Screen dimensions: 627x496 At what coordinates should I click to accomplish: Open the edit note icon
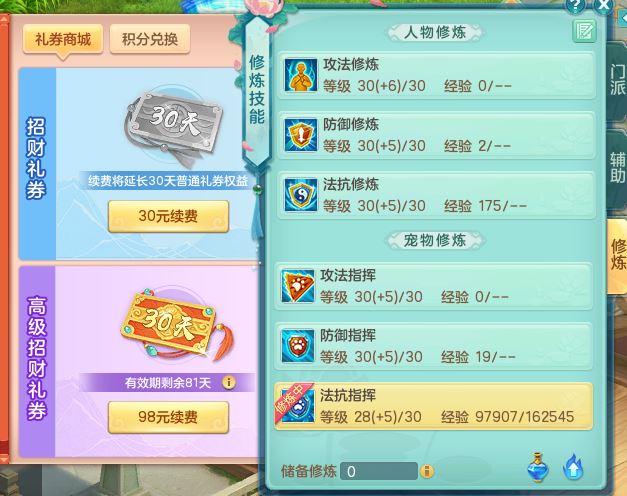[x=584, y=31]
